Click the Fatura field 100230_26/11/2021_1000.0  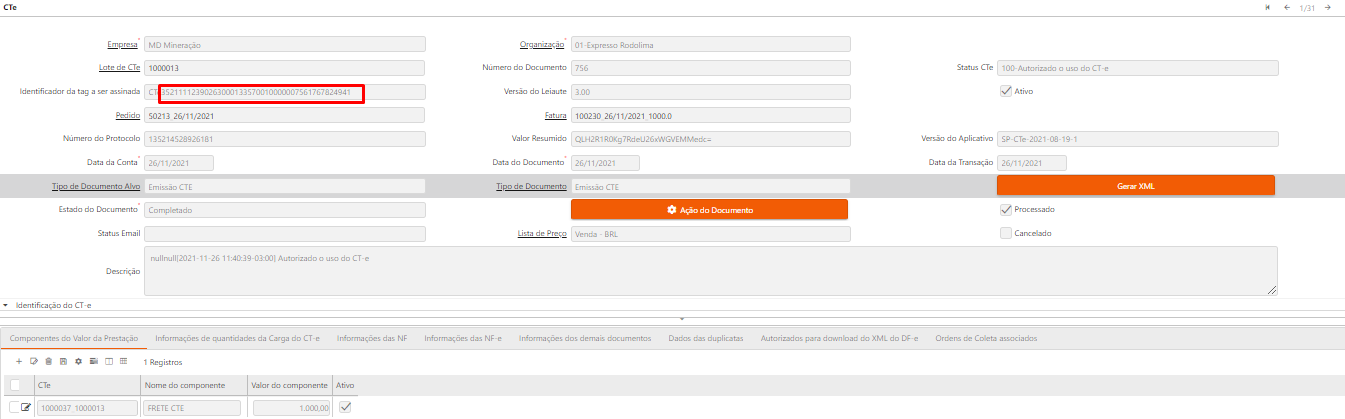point(711,115)
